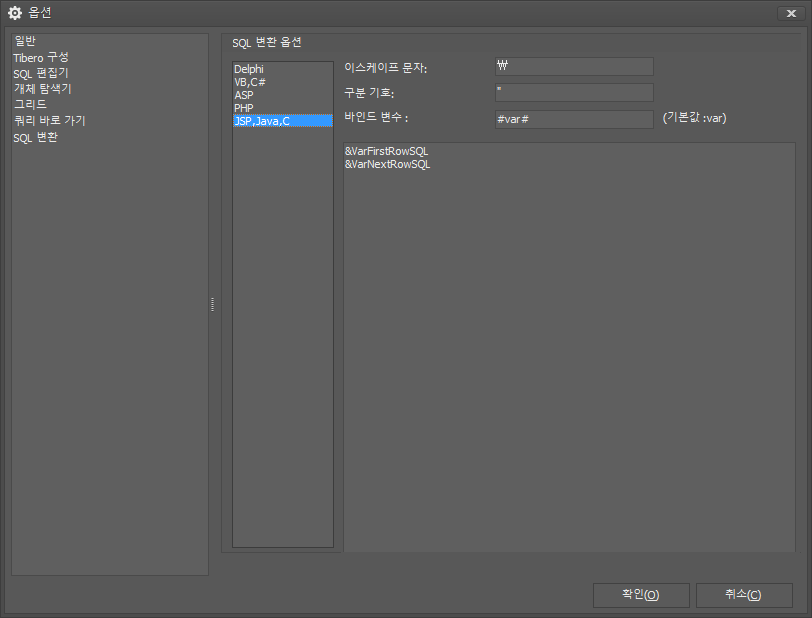Close the 옵션 dialog window
Viewport: 812px width, 618px height.
pos(791,13)
